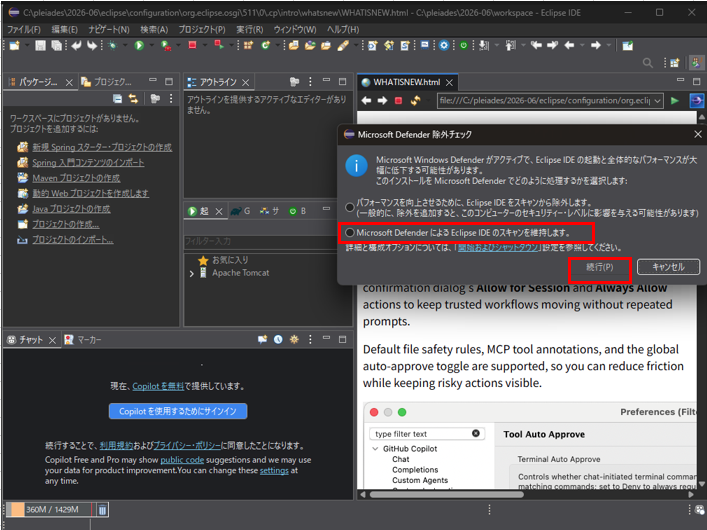Open the Package Explorer three-dot view menu
707x530 pixels.
(171, 98)
